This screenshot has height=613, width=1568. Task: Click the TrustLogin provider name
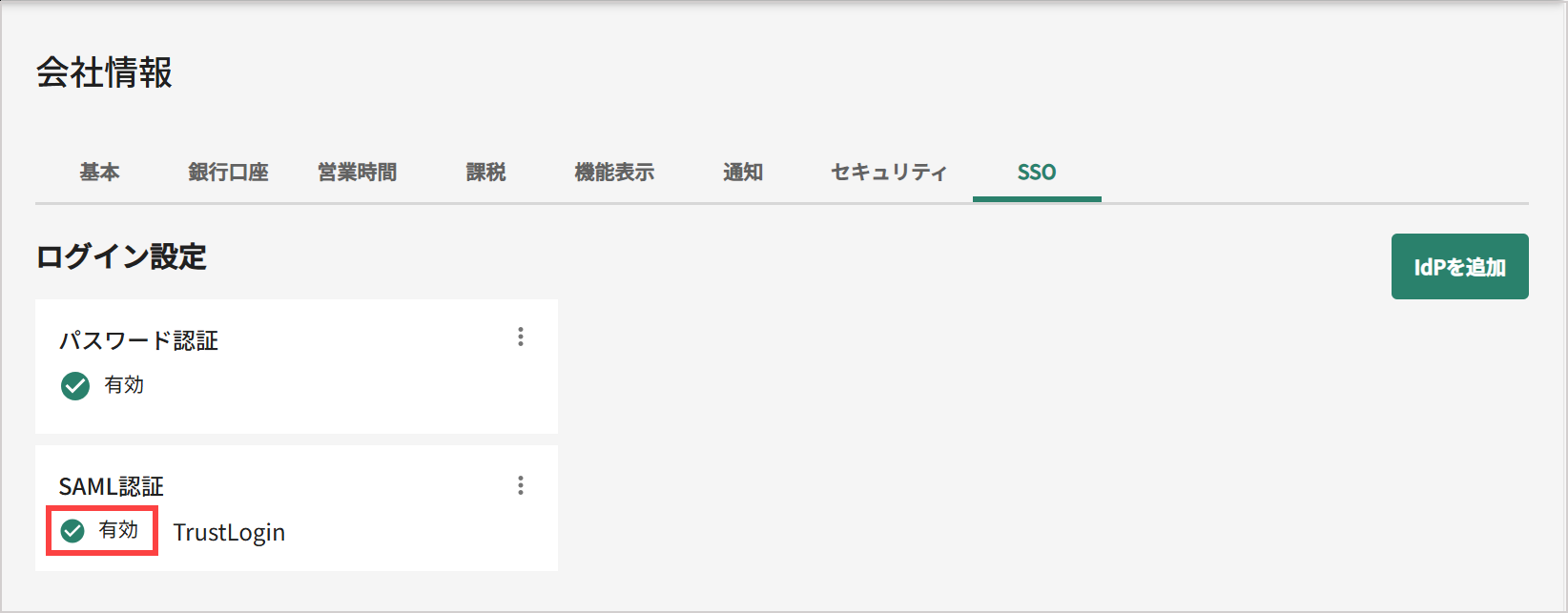[229, 532]
